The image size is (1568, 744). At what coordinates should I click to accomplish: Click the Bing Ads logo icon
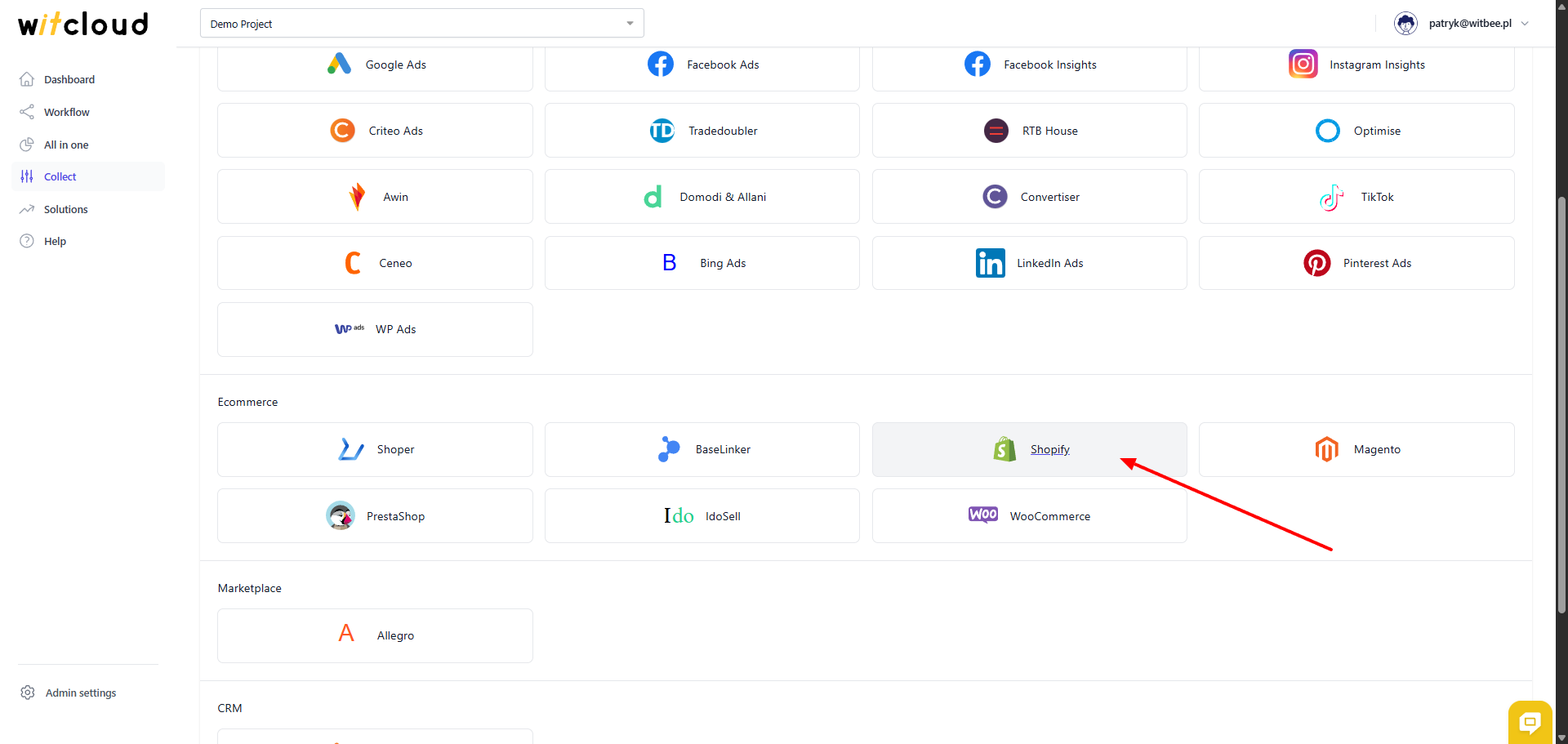(x=670, y=263)
